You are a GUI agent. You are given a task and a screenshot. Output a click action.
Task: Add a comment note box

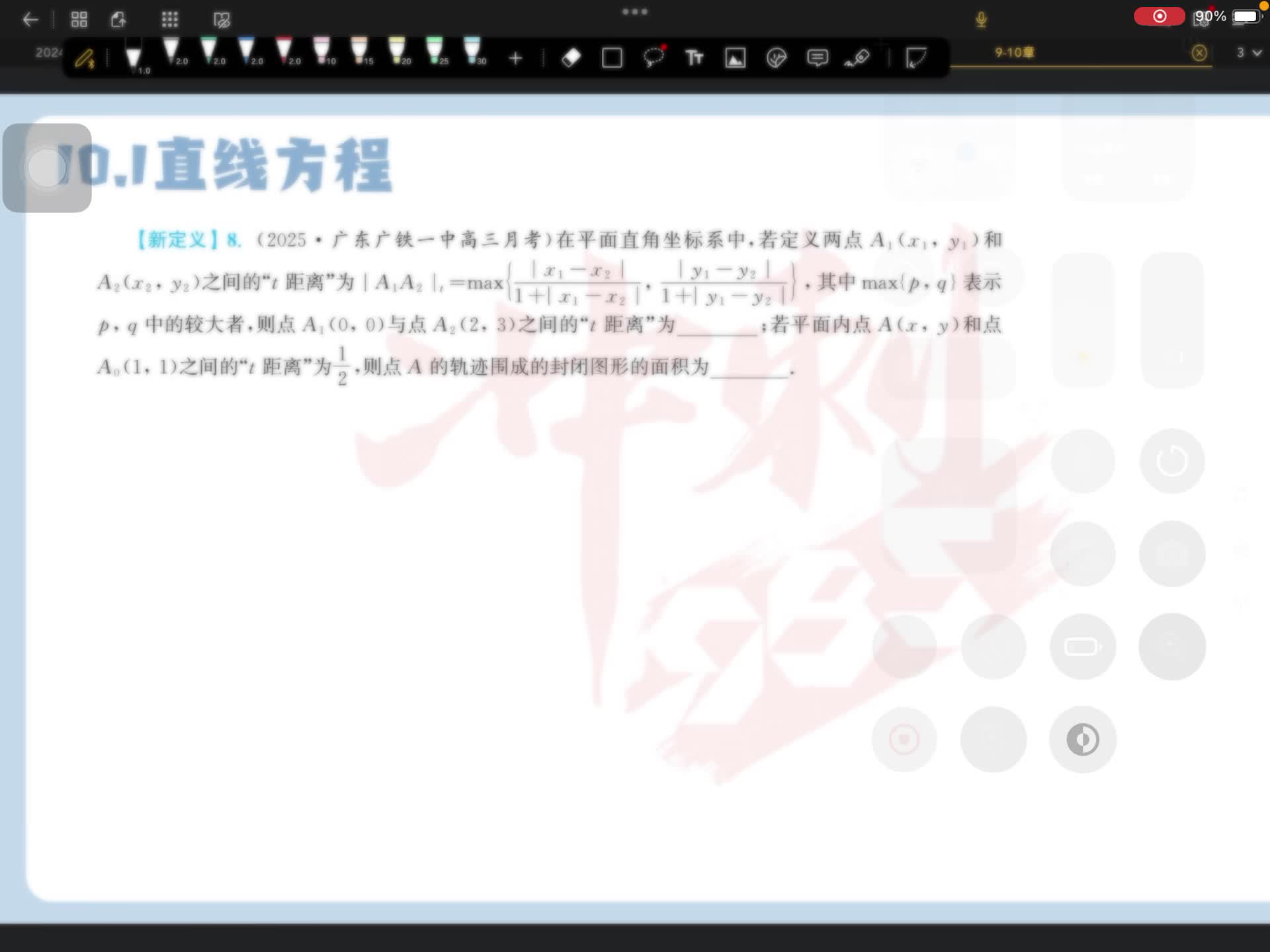[x=818, y=58]
